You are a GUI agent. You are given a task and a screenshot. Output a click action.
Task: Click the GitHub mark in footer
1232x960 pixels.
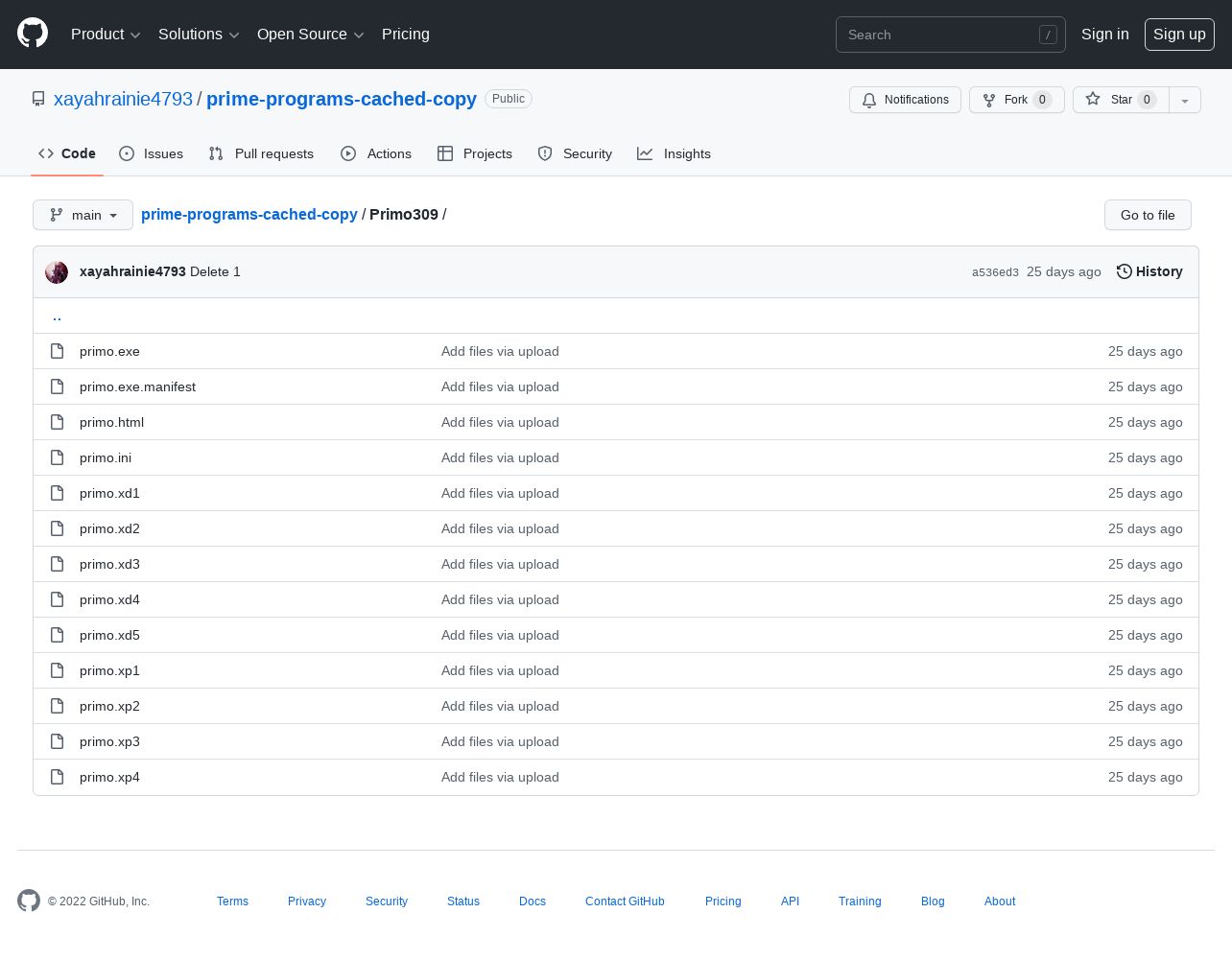pyautogui.click(x=29, y=901)
